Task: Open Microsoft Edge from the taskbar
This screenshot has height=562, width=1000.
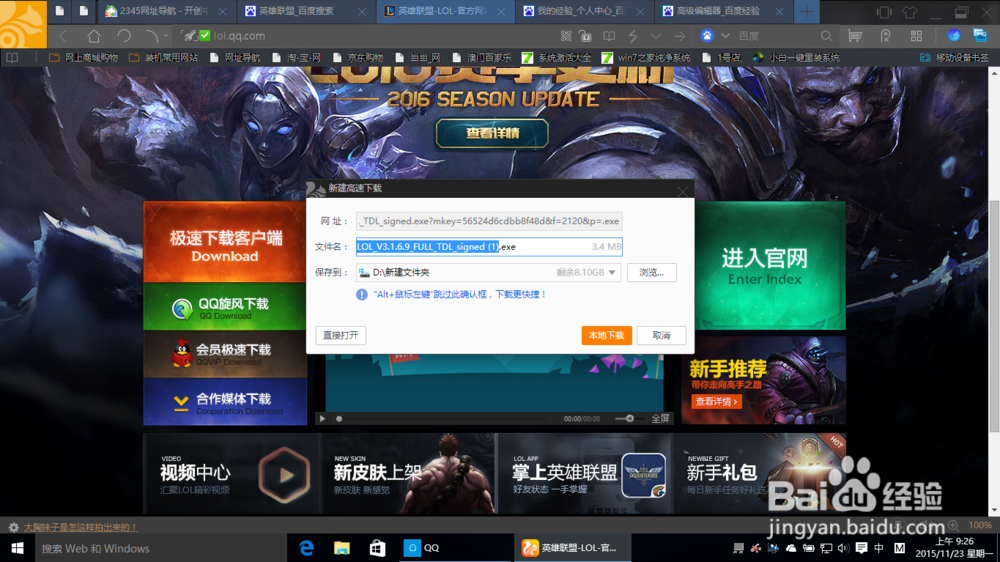Action: tap(306, 548)
